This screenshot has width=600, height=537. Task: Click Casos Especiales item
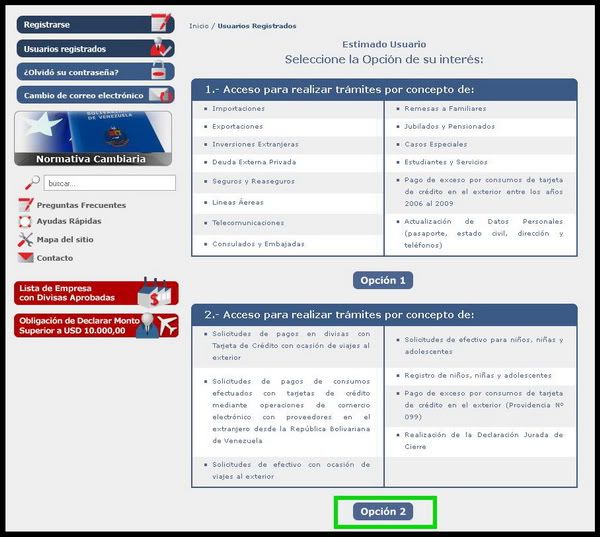pyautogui.click(x=436, y=144)
